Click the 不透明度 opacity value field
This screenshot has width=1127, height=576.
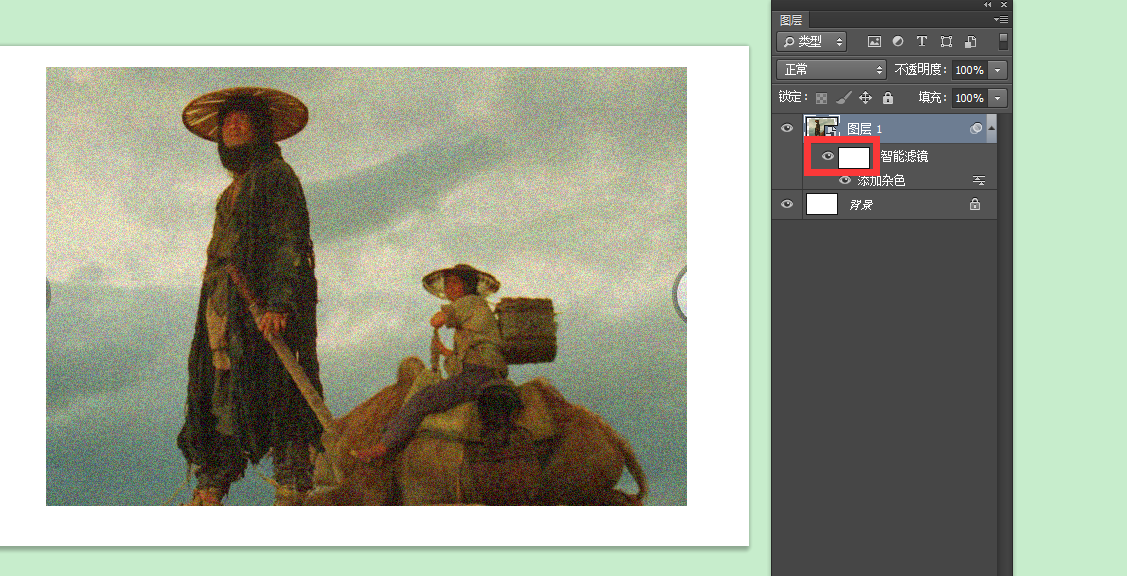(970, 70)
